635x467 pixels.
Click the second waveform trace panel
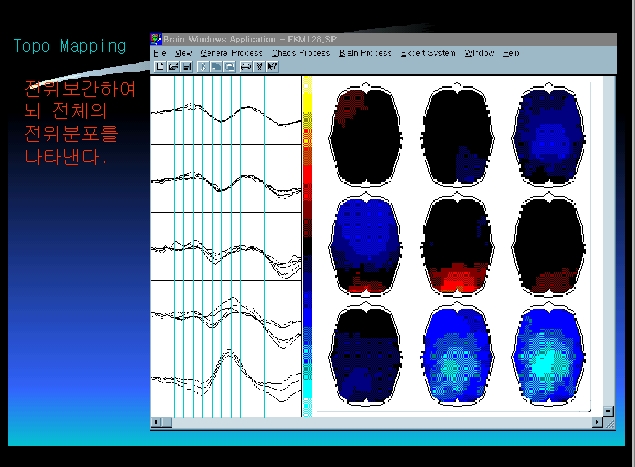[226, 178]
